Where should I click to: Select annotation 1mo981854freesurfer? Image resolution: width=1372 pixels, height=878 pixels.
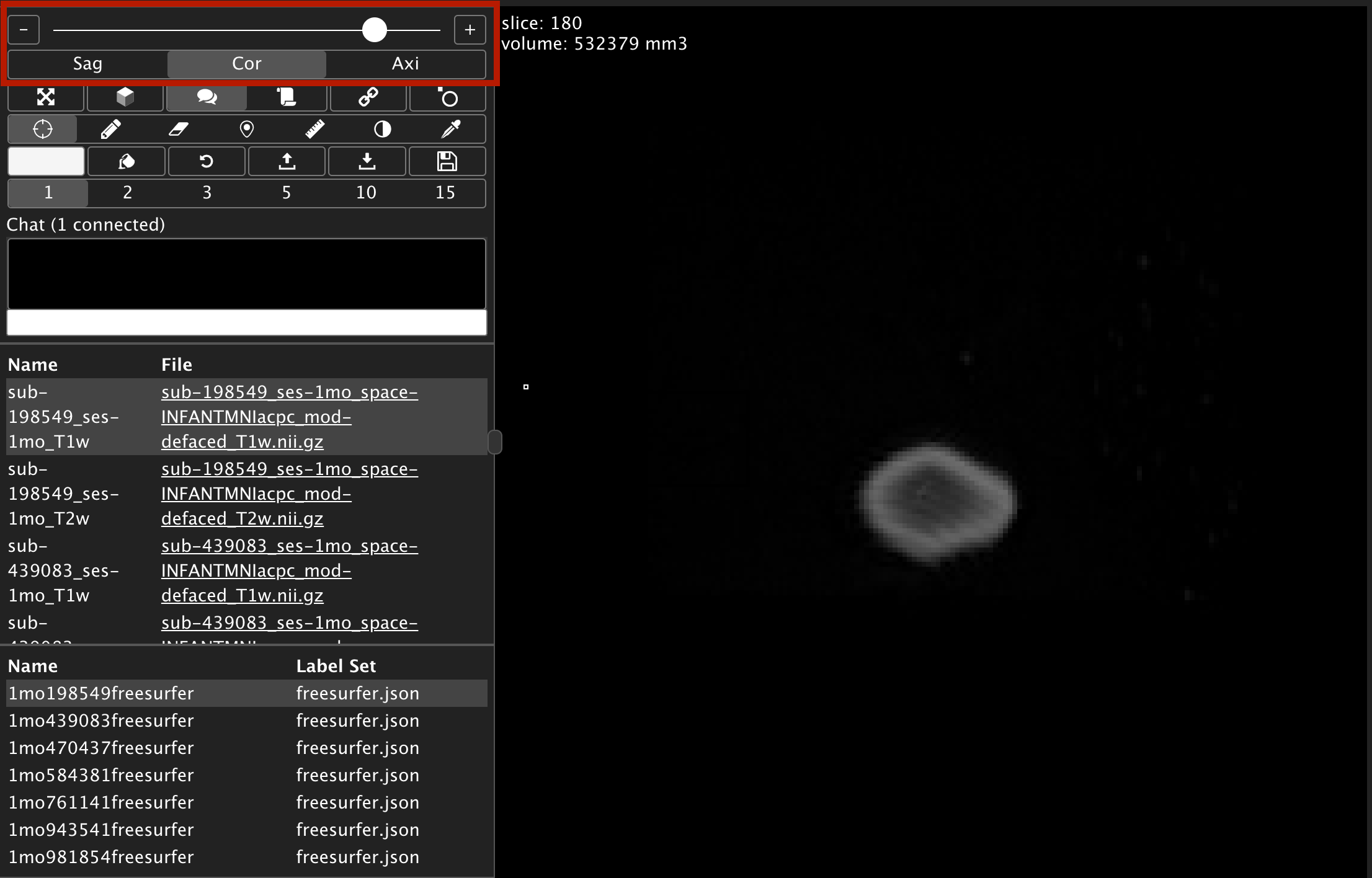(x=101, y=857)
